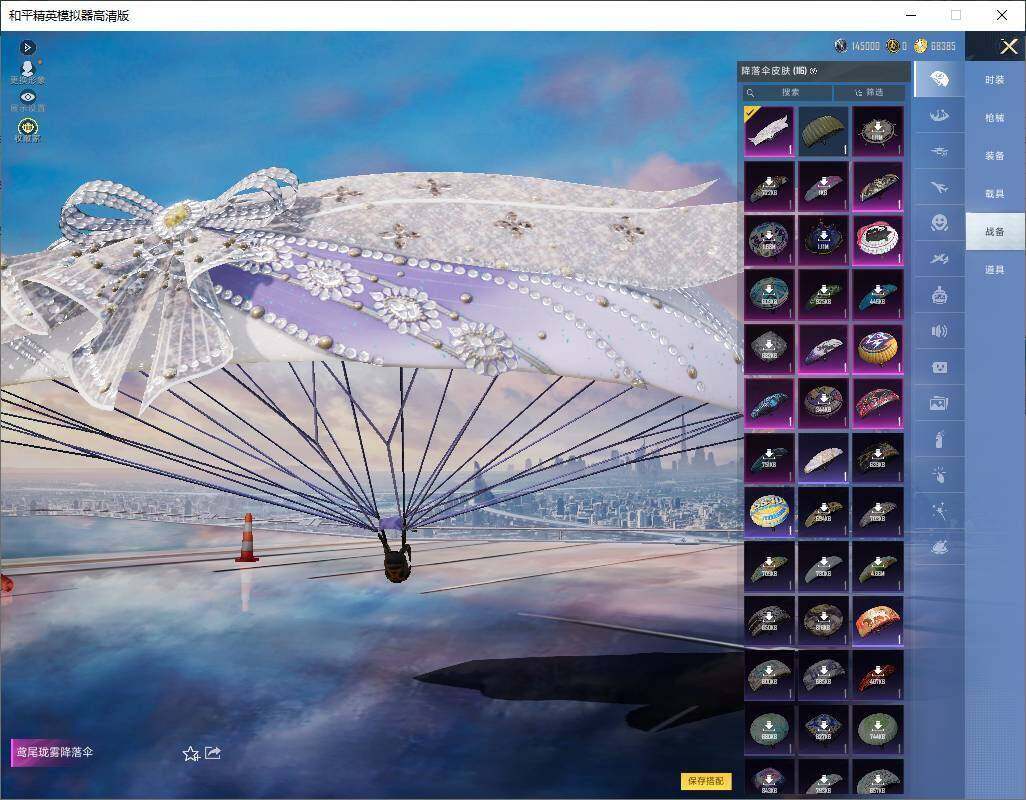Switch to the 装备 equipment tab
This screenshot has height=800, width=1026.
(x=995, y=156)
